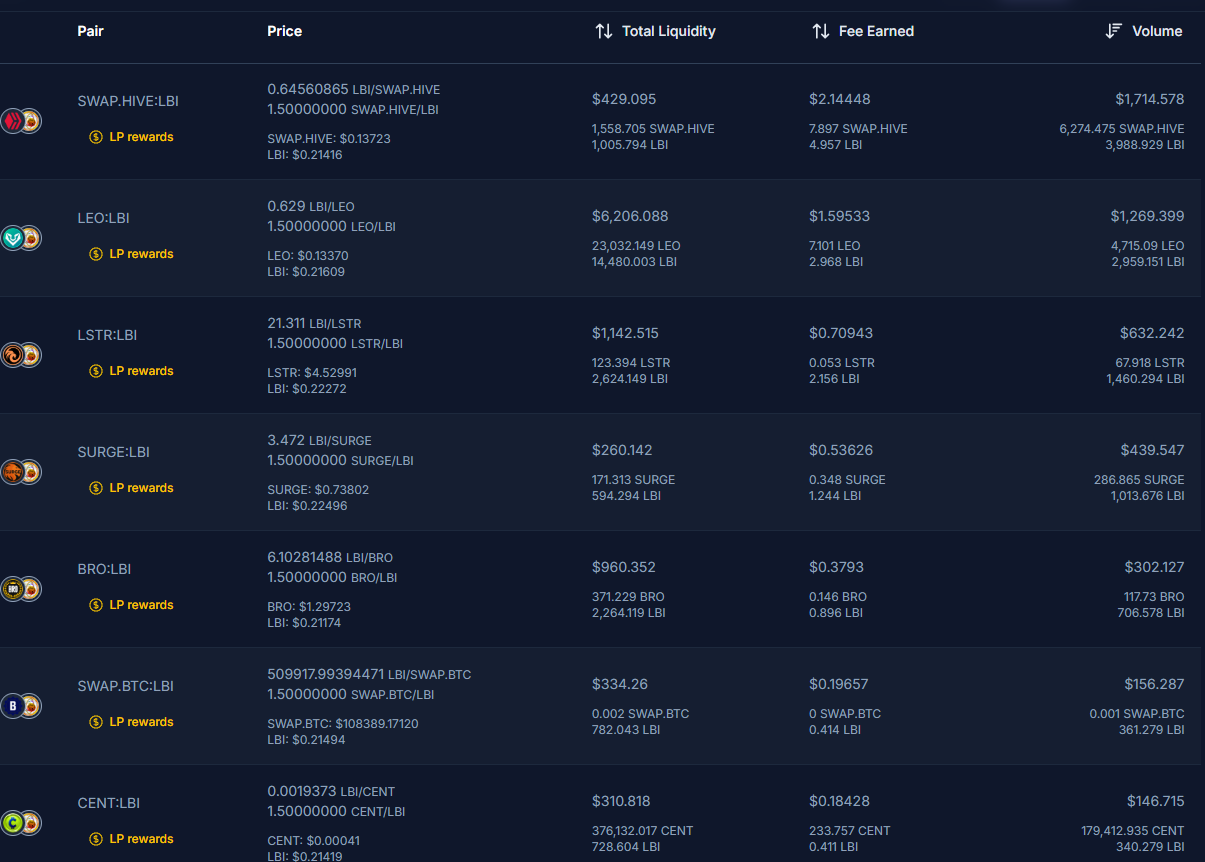
Task: Toggle Volume column sort order
Action: click(1144, 31)
